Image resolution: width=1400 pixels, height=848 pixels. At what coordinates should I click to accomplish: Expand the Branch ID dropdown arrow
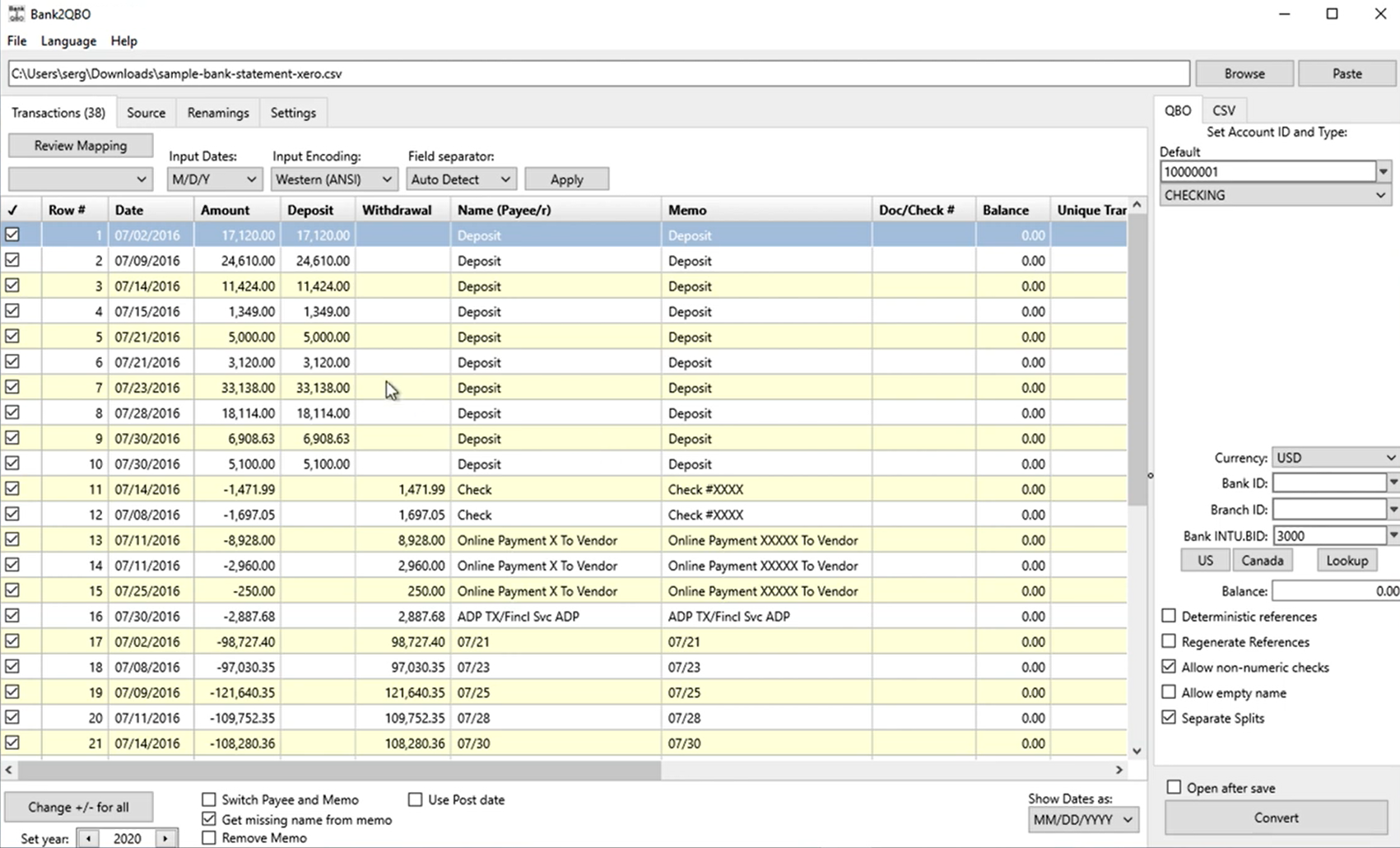click(1393, 509)
